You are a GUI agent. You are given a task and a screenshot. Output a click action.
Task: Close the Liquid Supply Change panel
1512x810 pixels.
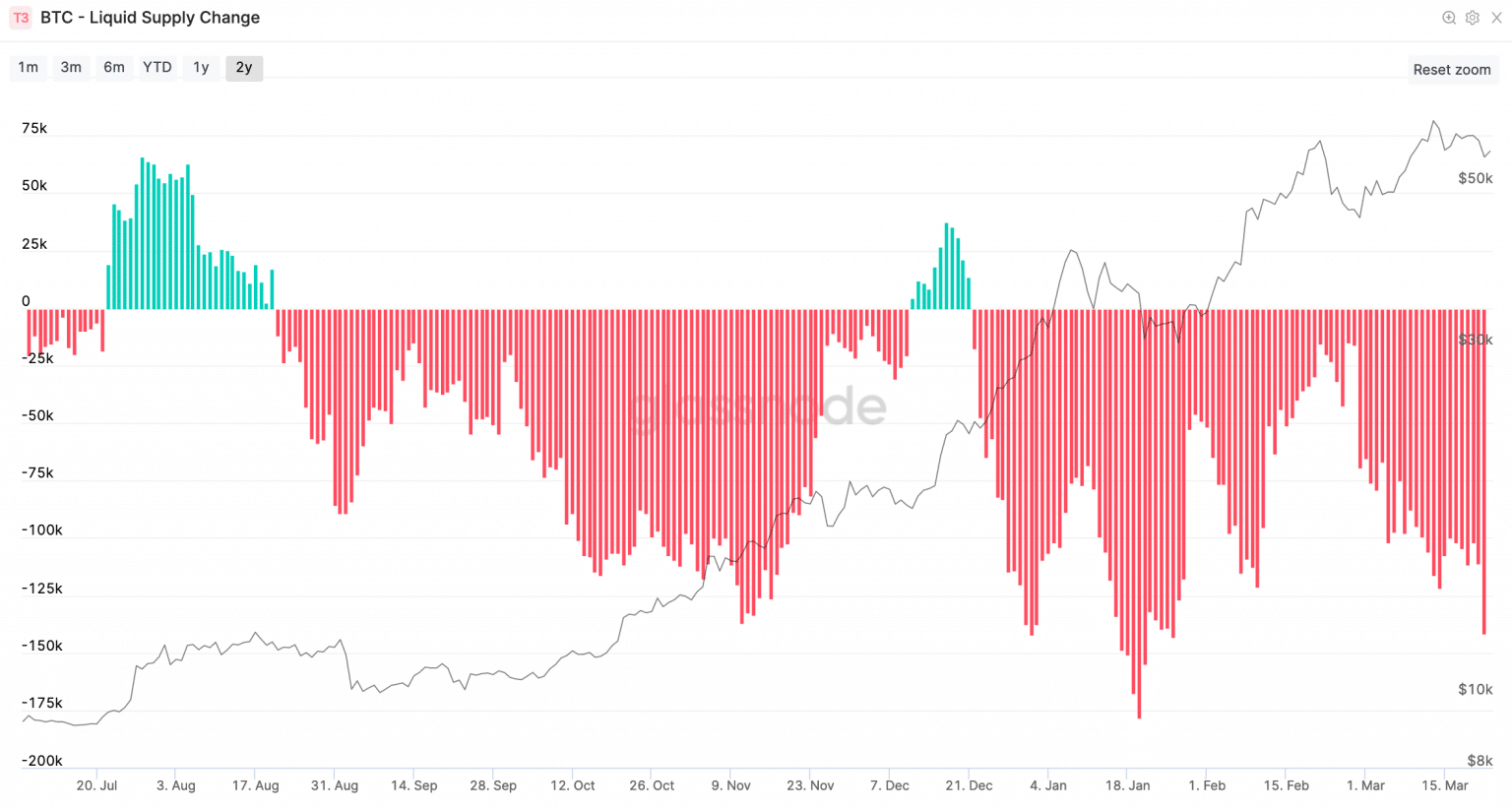pos(1496,18)
